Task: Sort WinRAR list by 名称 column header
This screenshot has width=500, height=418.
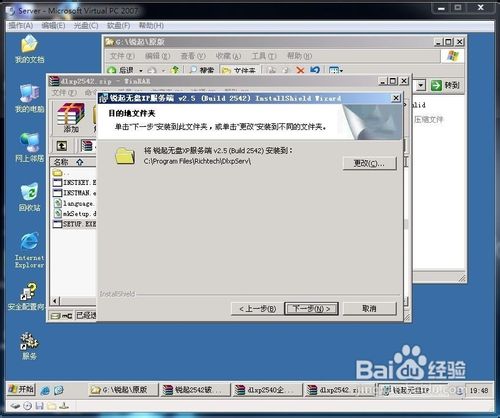Action: tap(73, 162)
